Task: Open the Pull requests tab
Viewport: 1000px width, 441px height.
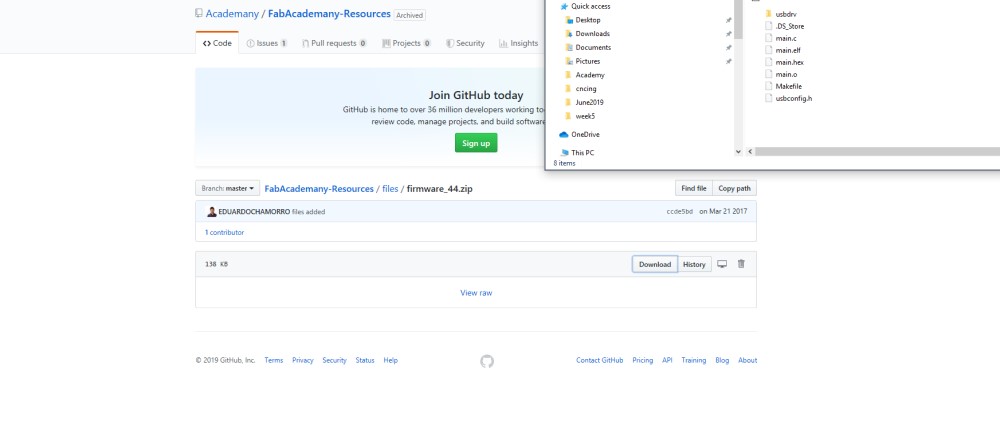Action: pyautogui.click(x=334, y=43)
